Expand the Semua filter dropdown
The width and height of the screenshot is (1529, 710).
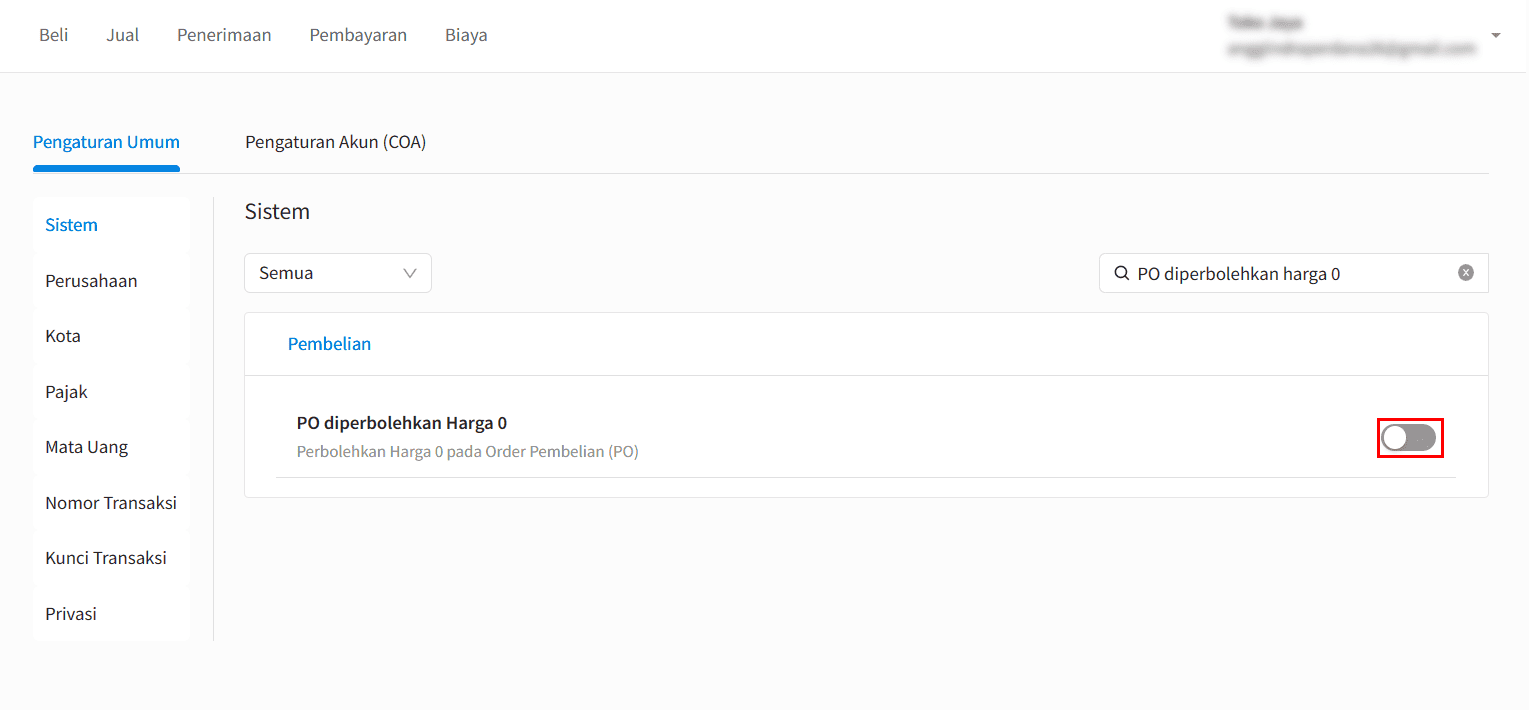[338, 273]
